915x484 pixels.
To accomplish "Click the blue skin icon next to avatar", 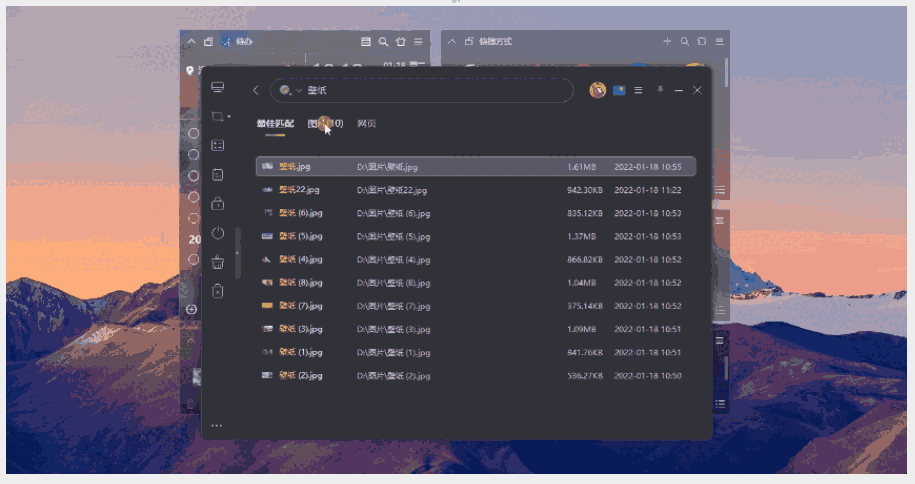I will tap(619, 90).
